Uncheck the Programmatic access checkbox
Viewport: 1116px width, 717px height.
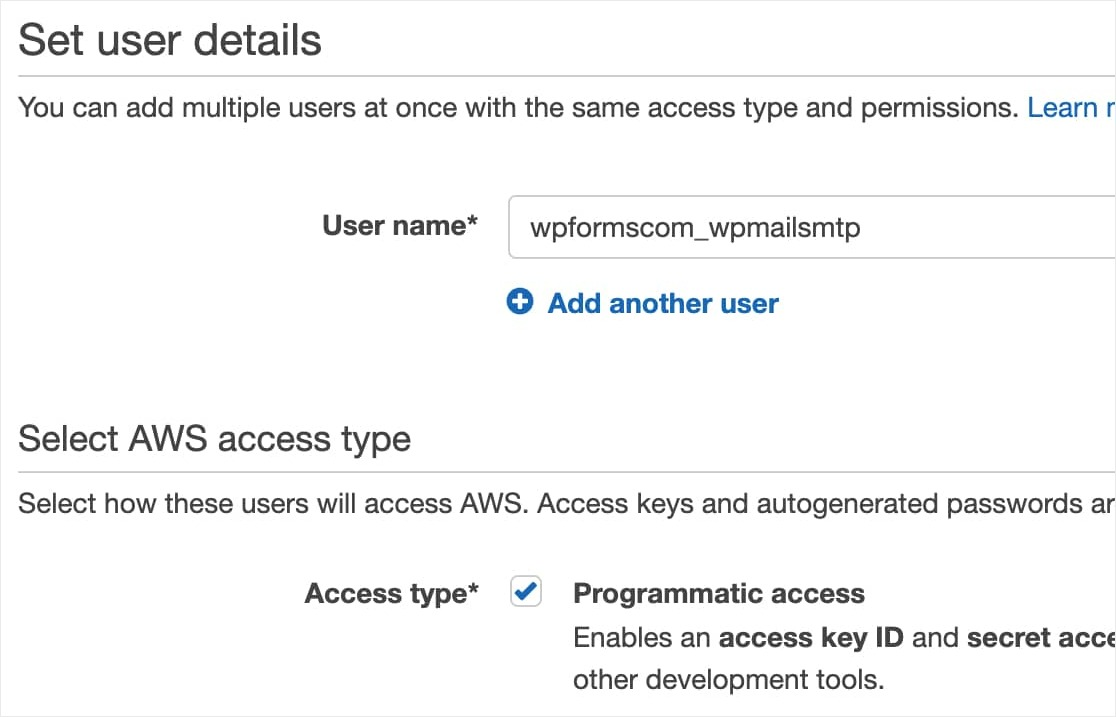[x=526, y=593]
